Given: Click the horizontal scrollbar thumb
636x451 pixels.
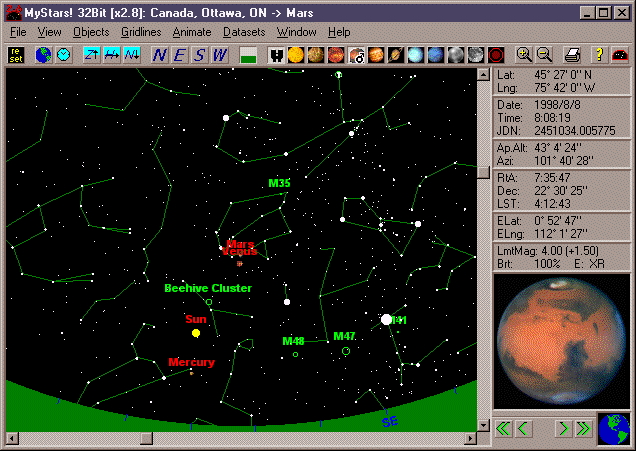Looking at the screenshot, I should click(x=146, y=438).
